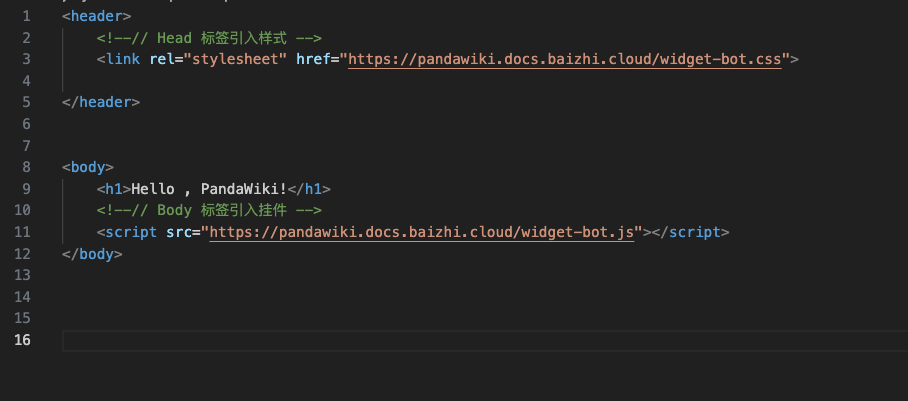Image resolution: width=908 pixels, height=401 pixels.
Task: Click the link tag name
Action: (x=122, y=59)
